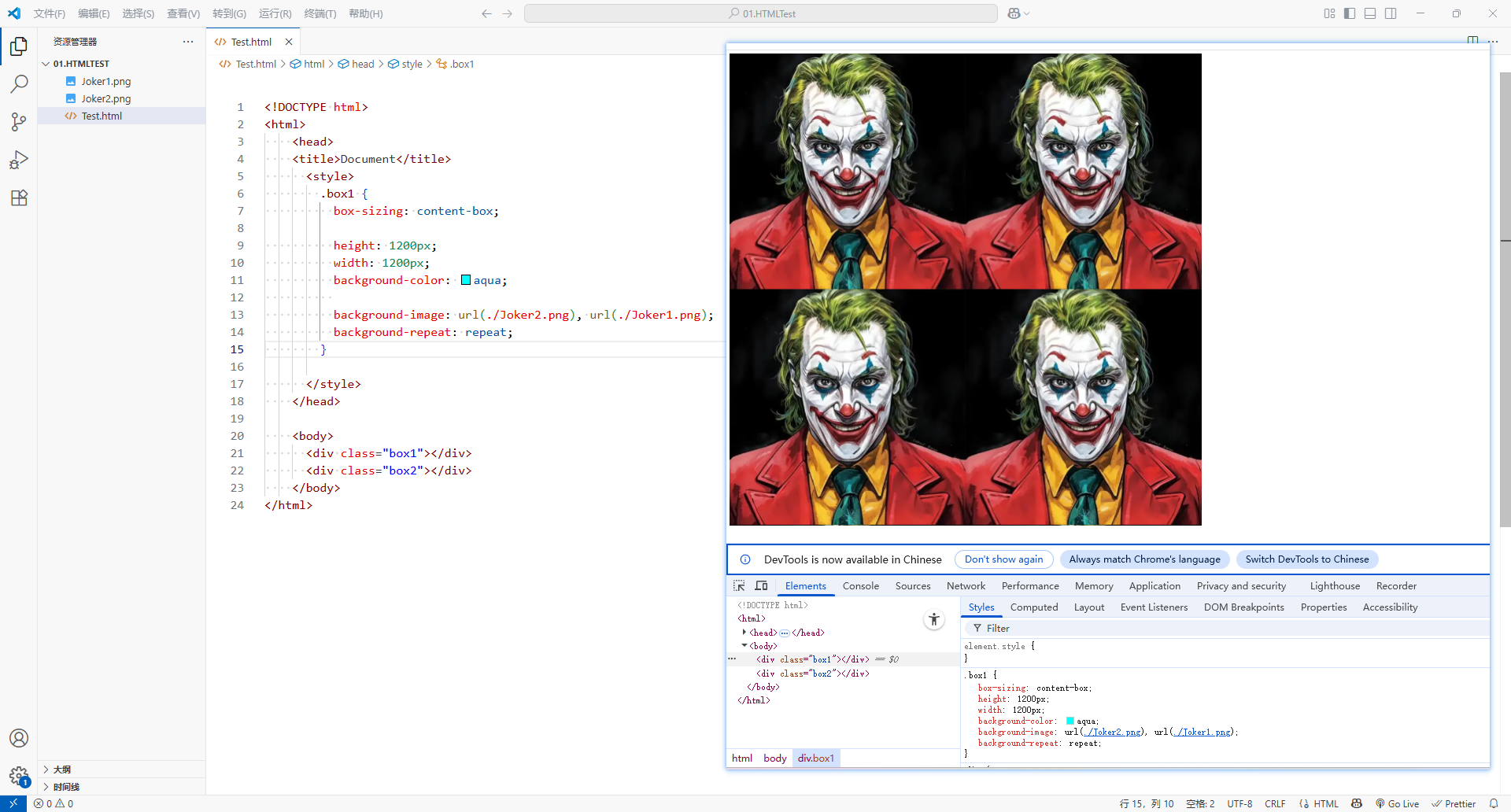Click the notifications bell in status bar
This screenshot has height=812, width=1511.
pos(1494,803)
